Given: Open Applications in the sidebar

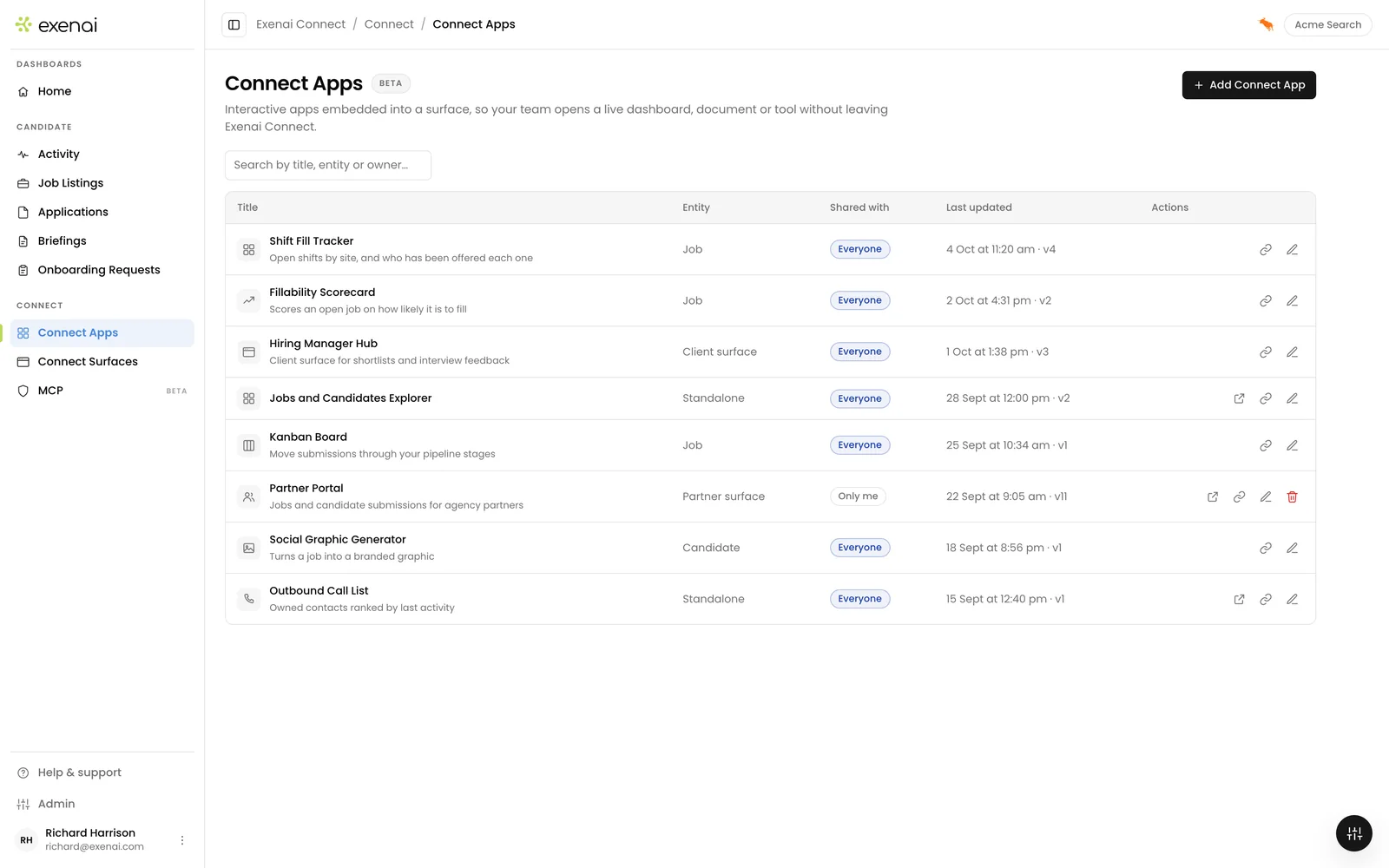Looking at the screenshot, I should tap(102, 212).
